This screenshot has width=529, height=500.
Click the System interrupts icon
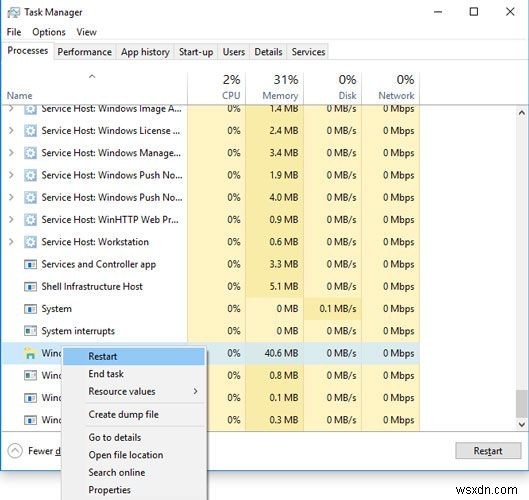point(30,331)
